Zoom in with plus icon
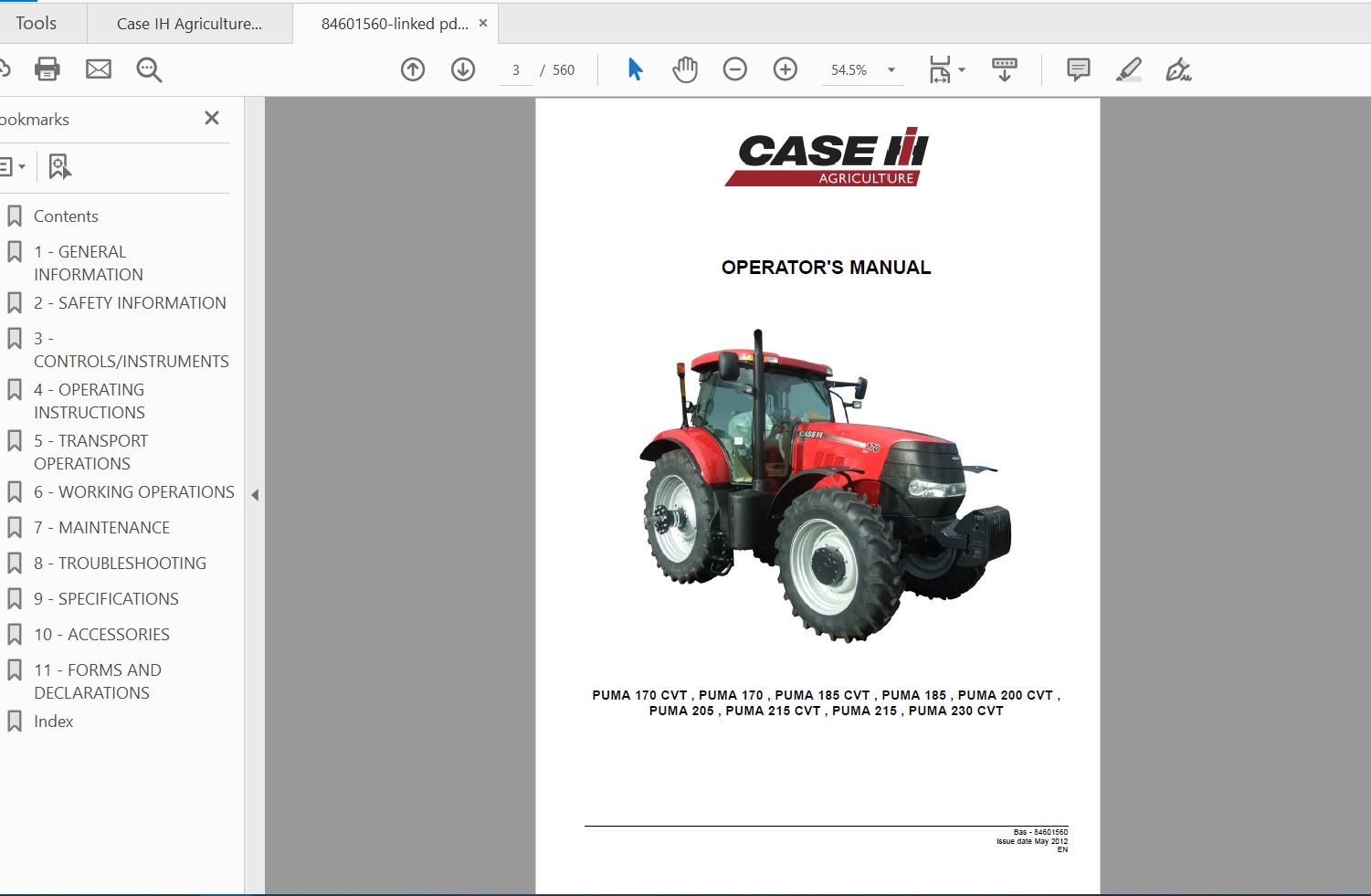This screenshot has width=1371, height=896. (x=786, y=69)
